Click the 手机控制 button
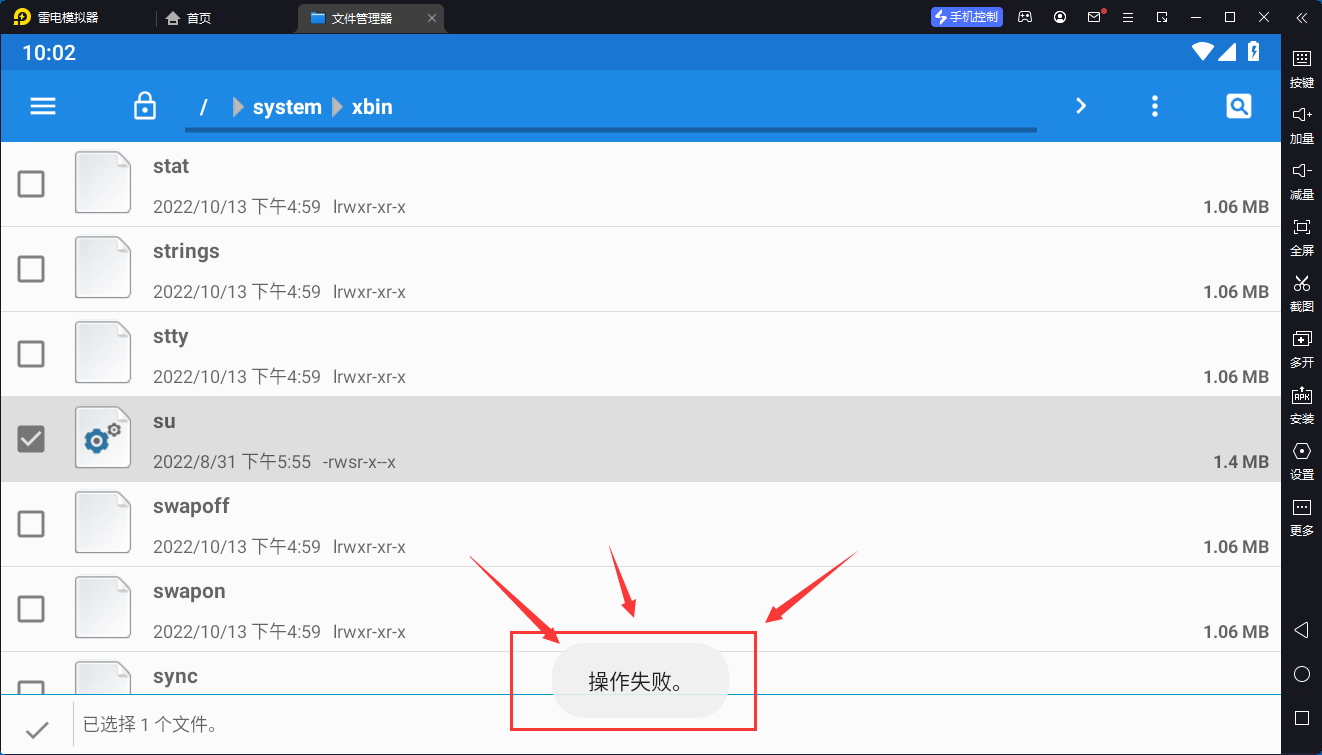The width and height of the screenshot is (1322, 755). 966,17
